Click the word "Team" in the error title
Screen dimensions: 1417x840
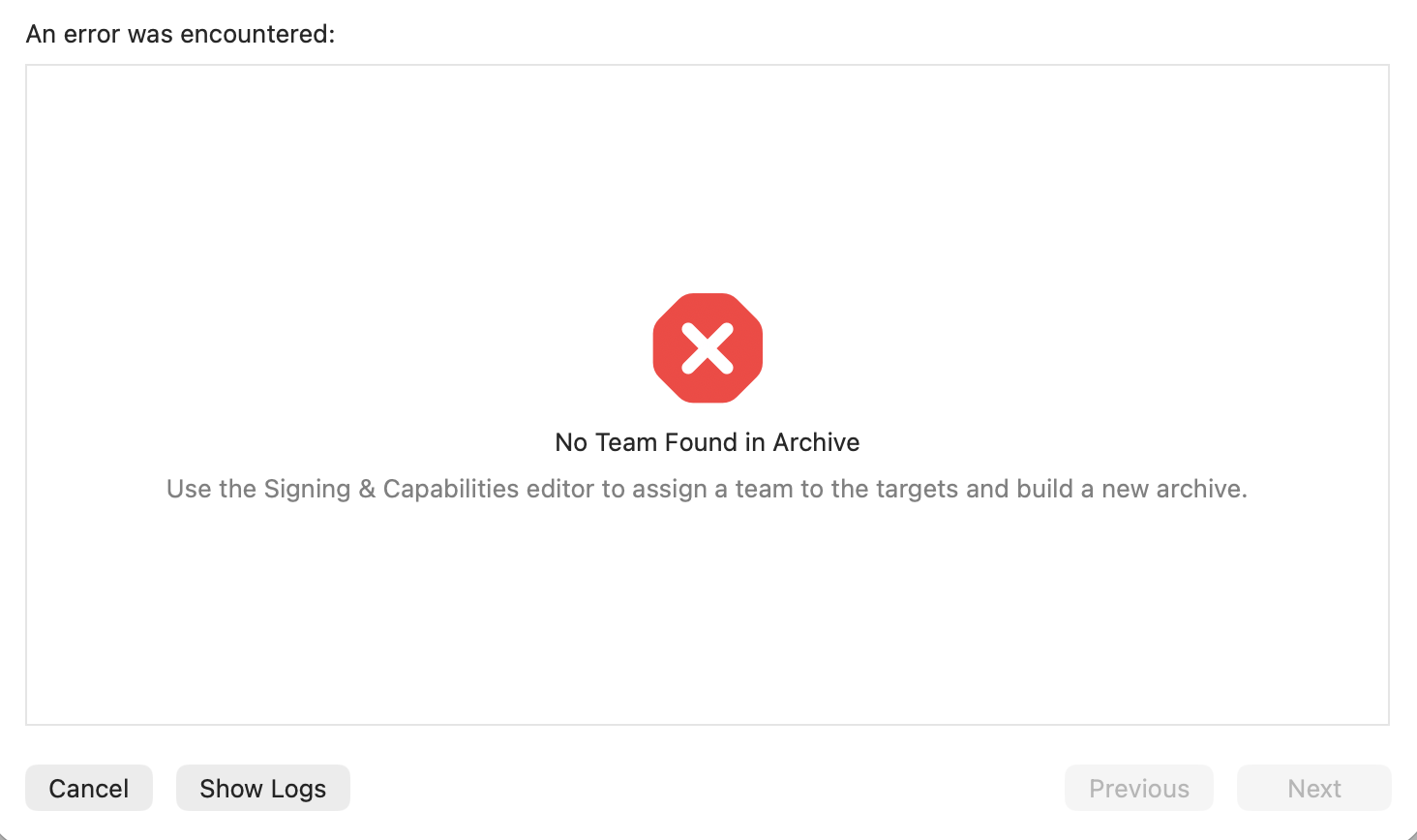tap(626, 442)
